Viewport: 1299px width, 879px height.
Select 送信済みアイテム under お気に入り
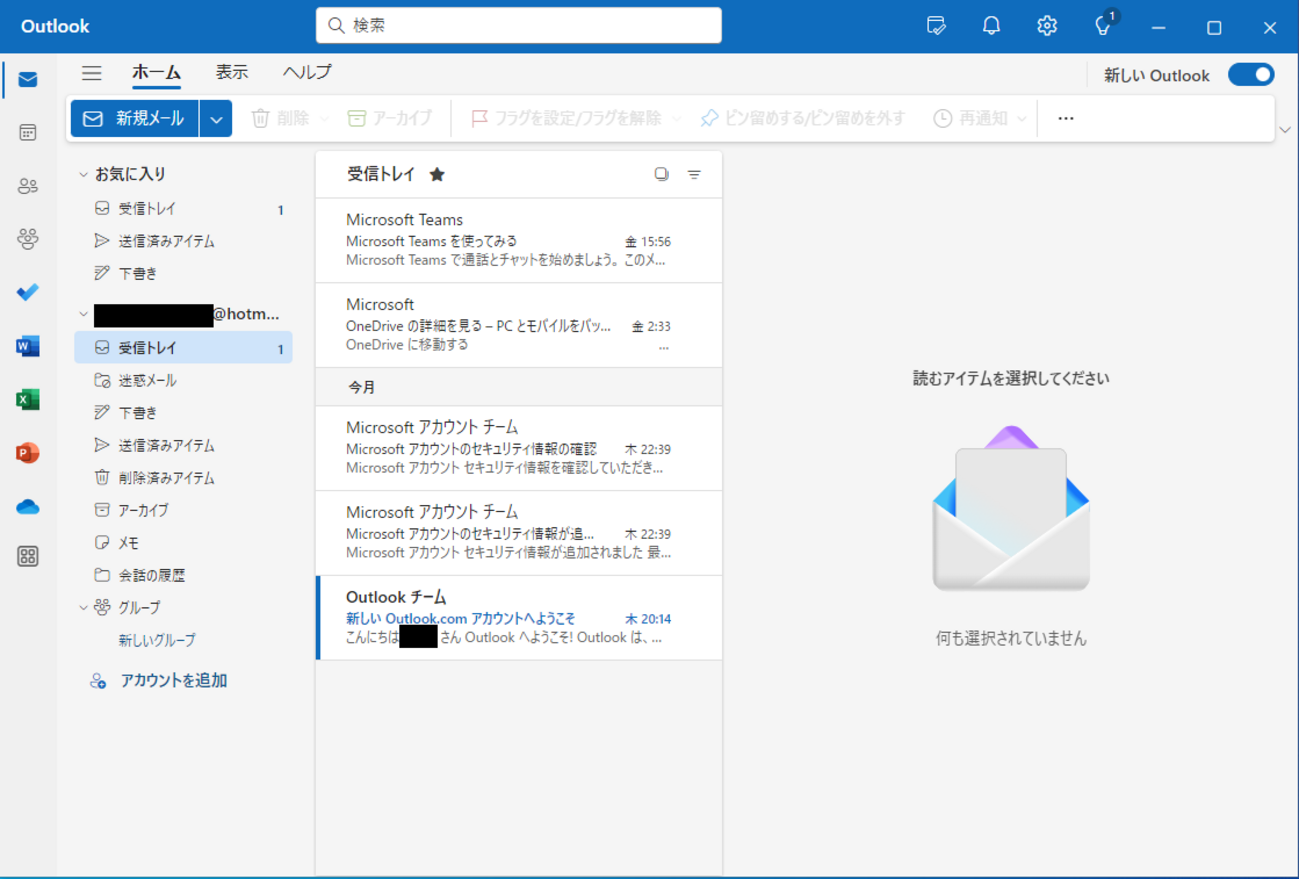184,241
